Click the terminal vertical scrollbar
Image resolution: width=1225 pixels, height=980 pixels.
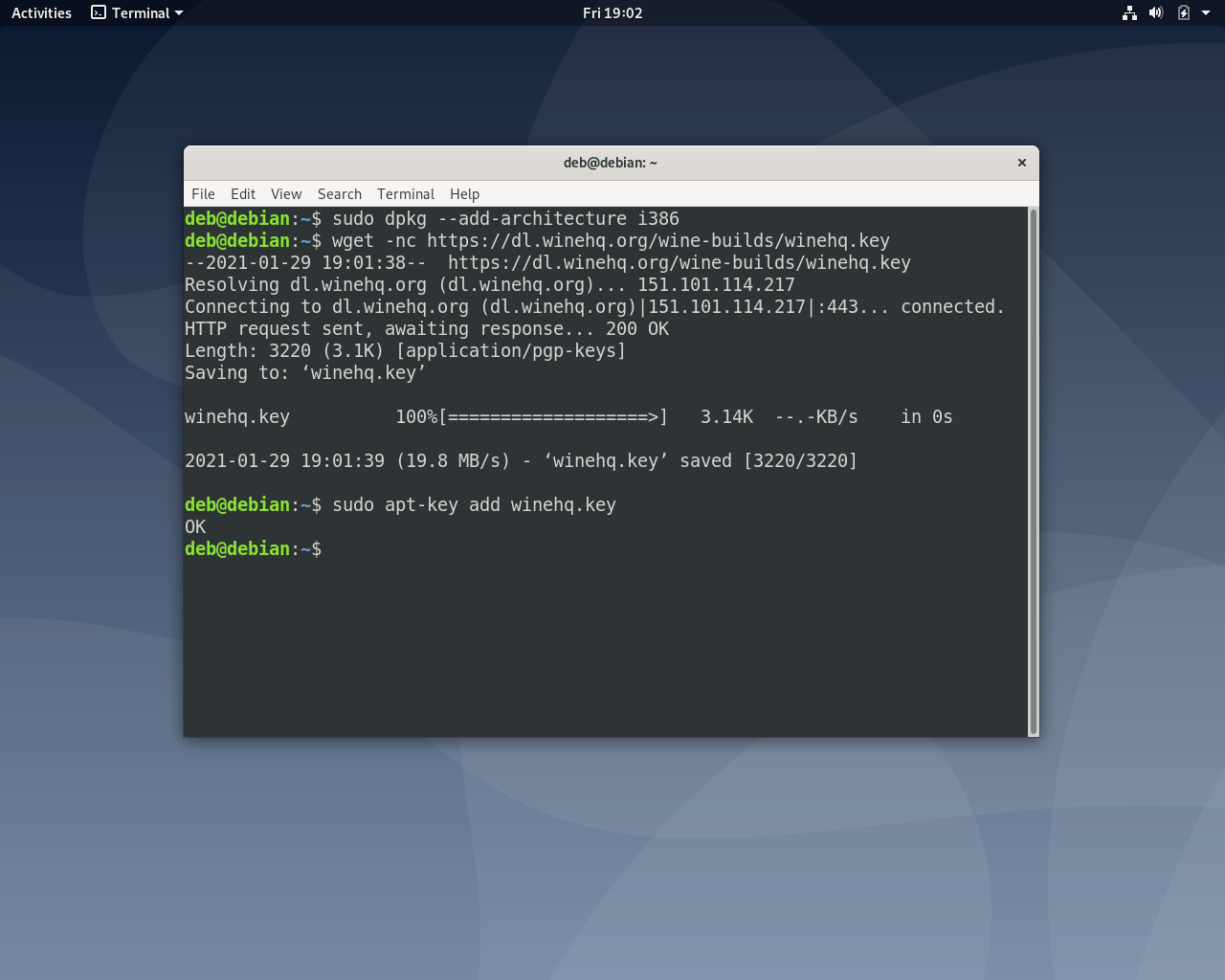[1033, 471]
